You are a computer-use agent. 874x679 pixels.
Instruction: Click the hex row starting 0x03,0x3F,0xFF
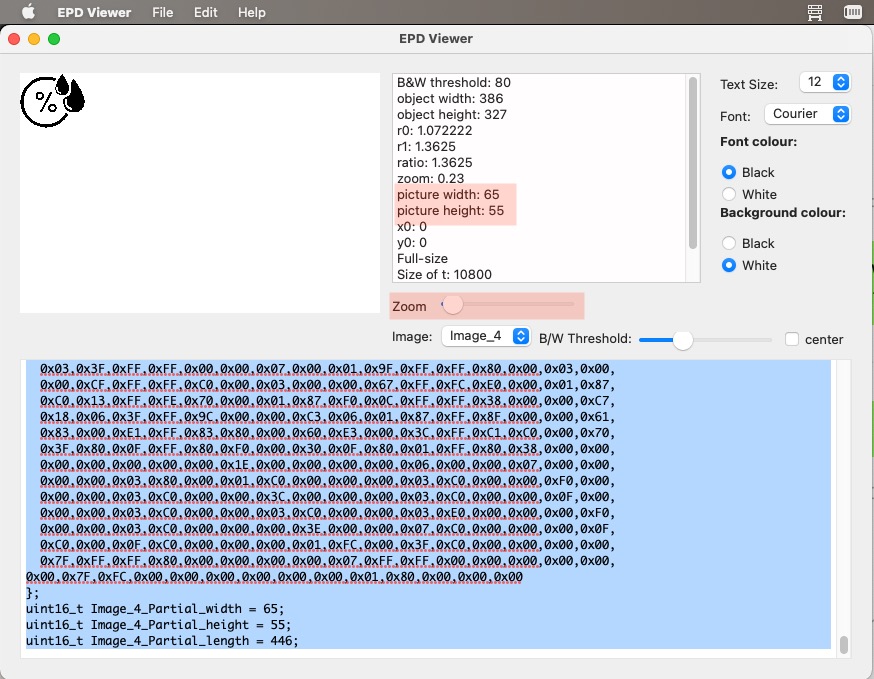coord(327,368)
